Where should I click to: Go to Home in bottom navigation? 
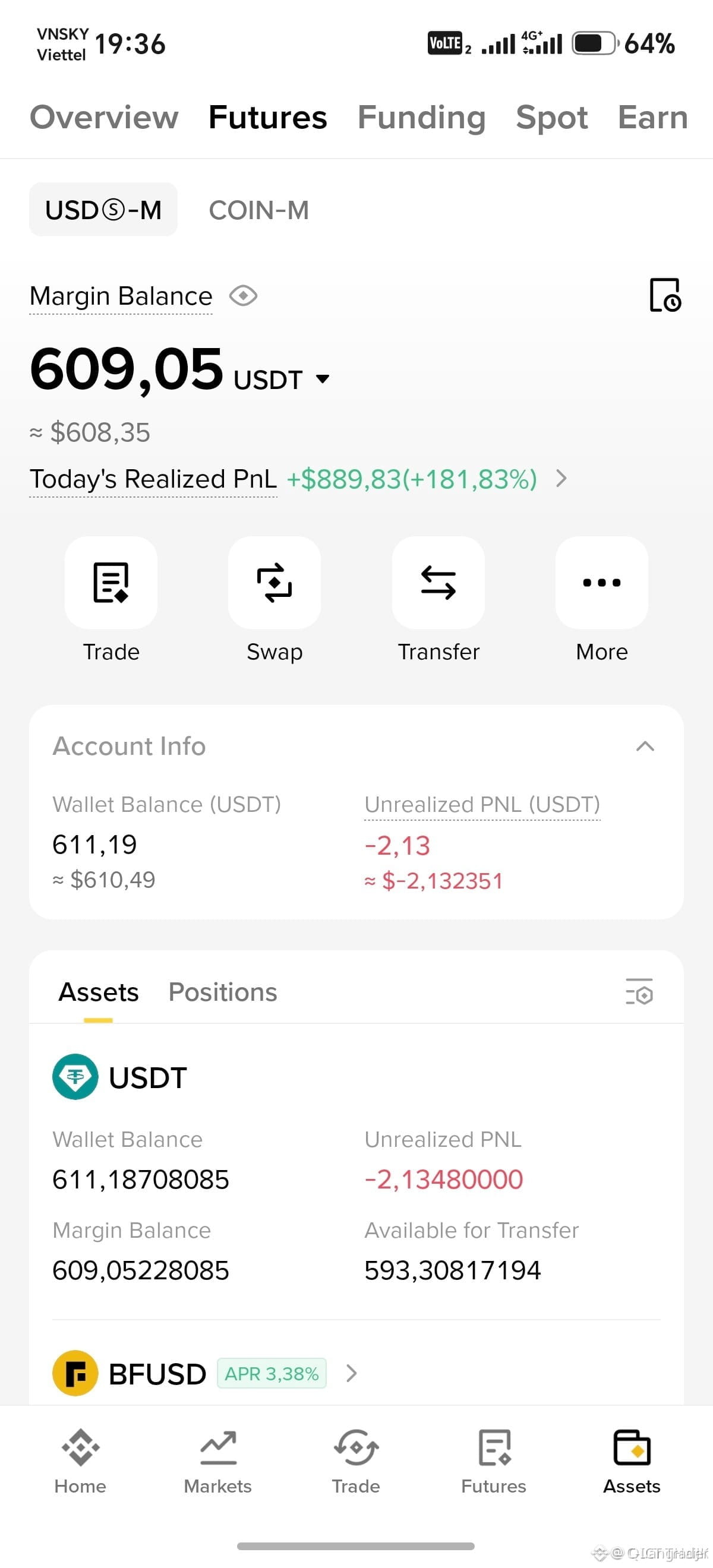[x=80, y=1462]
